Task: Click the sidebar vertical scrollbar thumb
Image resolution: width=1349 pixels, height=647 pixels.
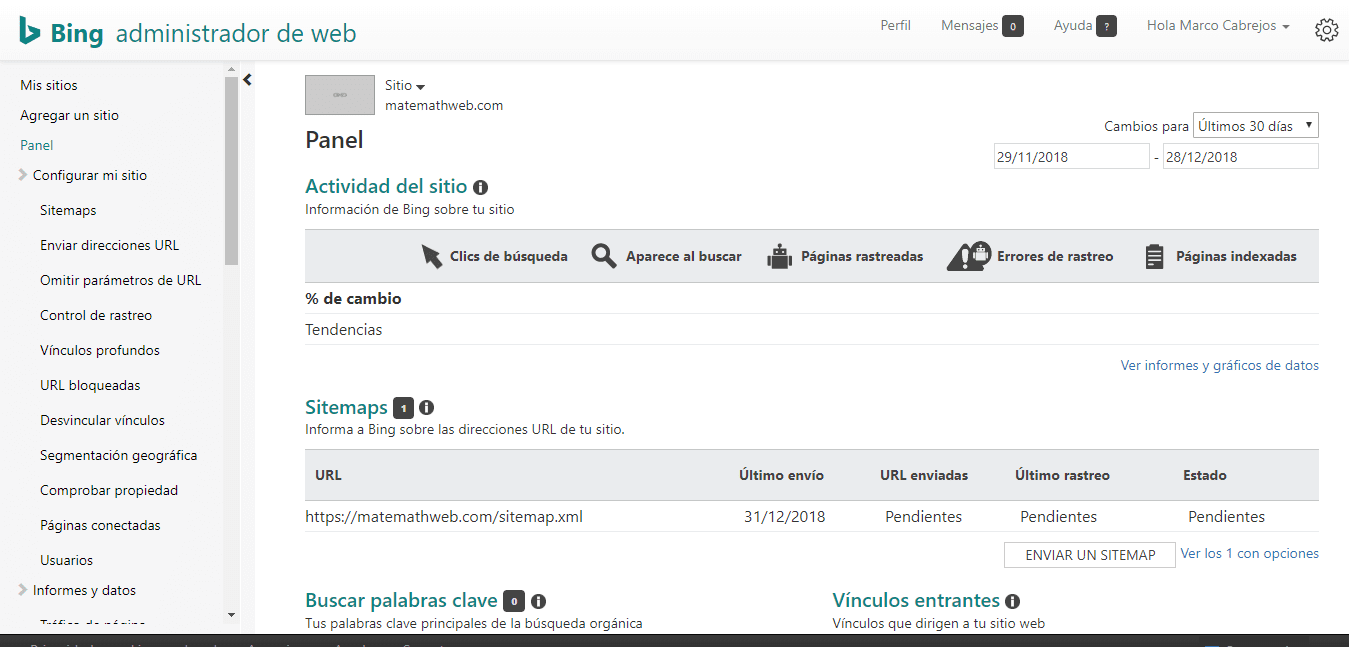Action: click(x=232, y=170)
